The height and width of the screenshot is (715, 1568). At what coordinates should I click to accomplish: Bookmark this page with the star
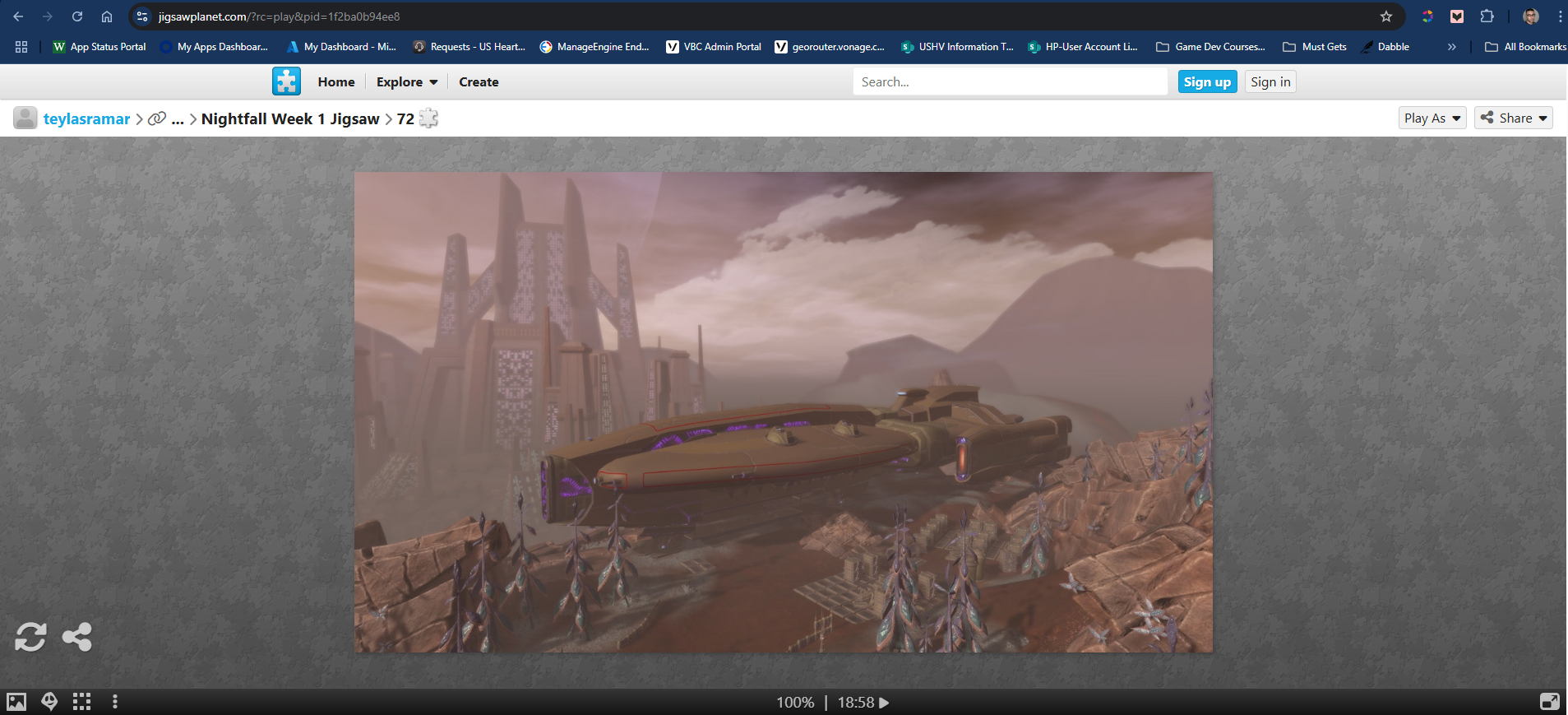pos(1386,16)
